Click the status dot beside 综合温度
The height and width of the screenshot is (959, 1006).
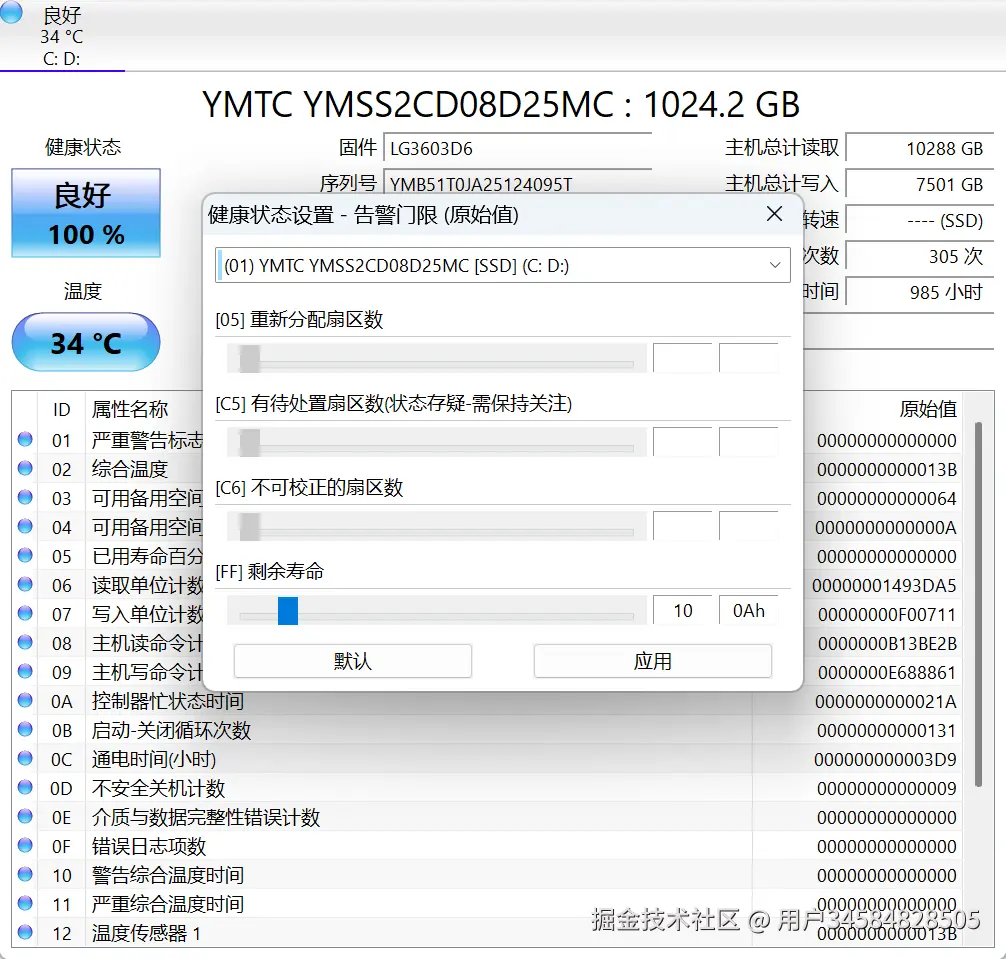click(x=25, y=468)
